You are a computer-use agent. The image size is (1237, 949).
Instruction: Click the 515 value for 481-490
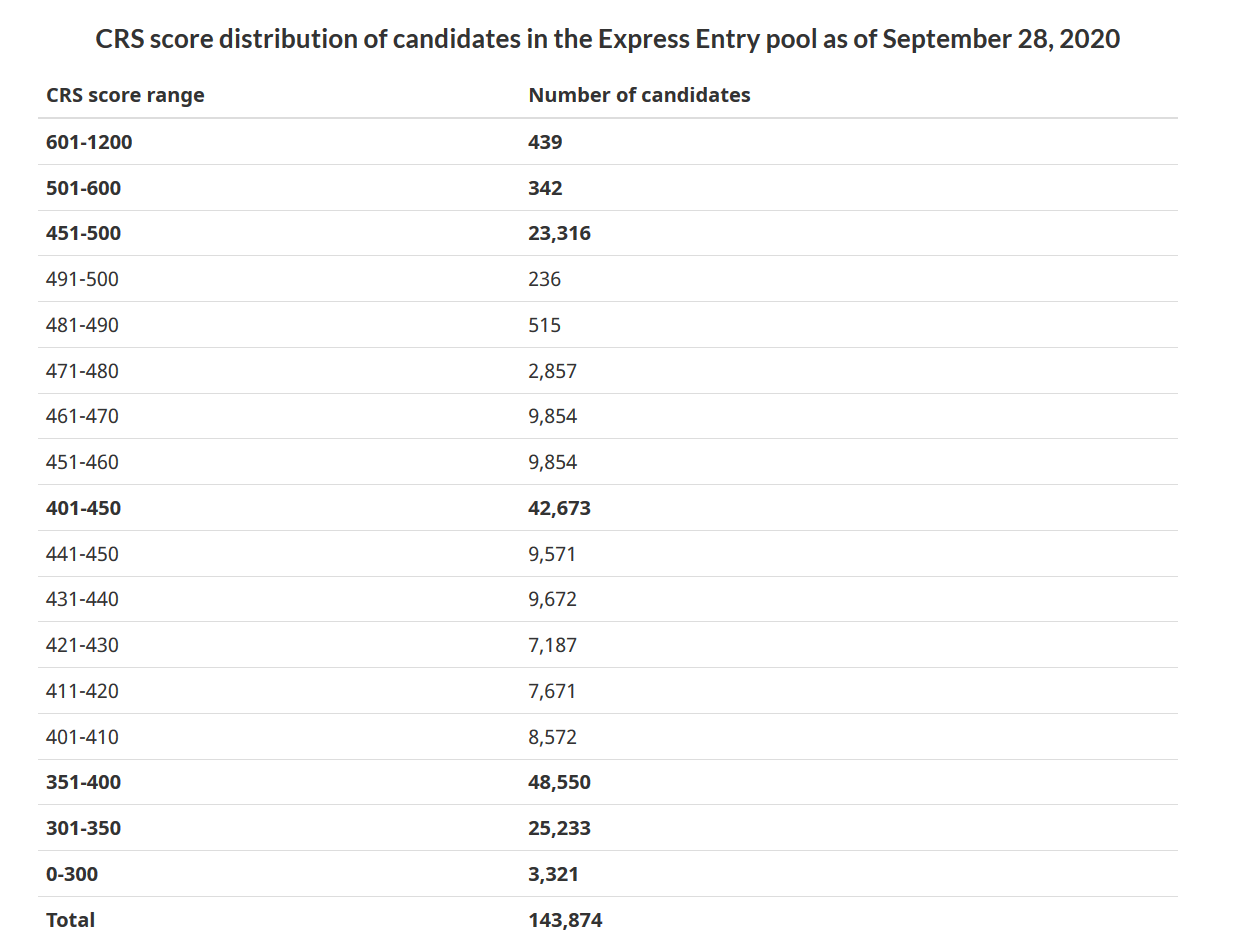click(544, 325)
